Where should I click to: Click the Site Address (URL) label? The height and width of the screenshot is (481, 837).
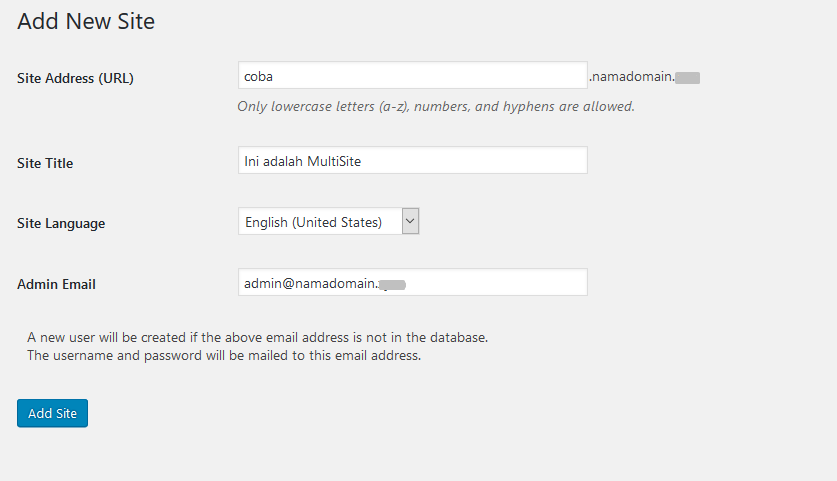point(75,78)
